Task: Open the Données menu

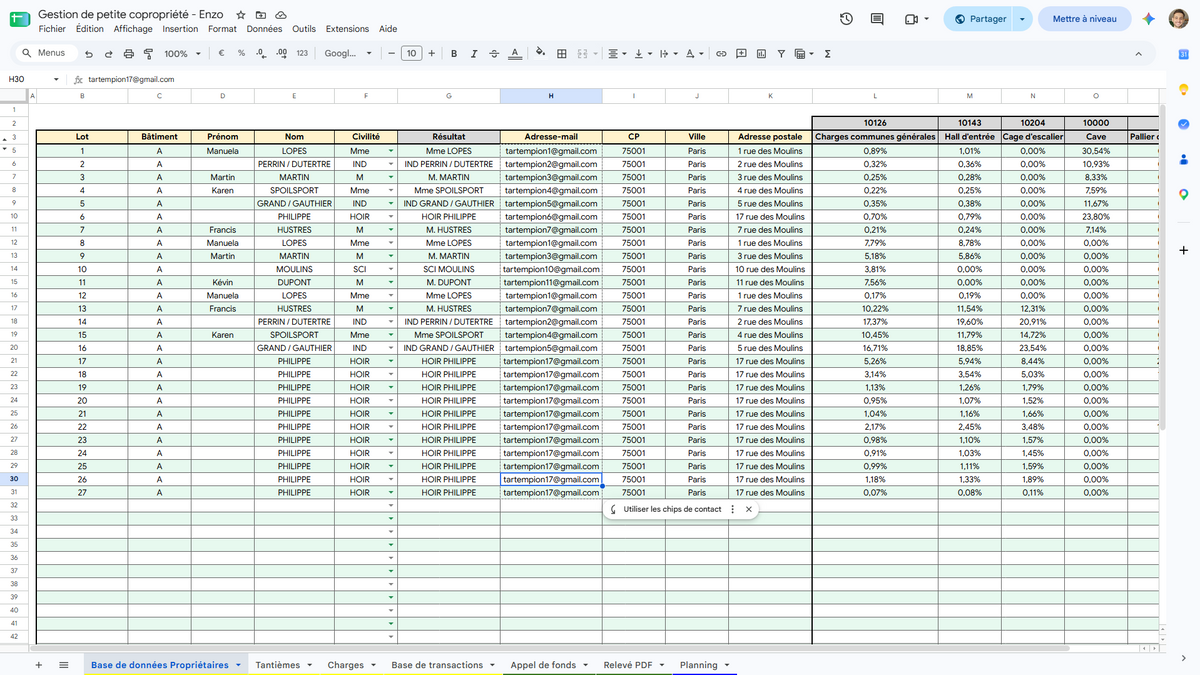Action: click(x=264, y=29)
